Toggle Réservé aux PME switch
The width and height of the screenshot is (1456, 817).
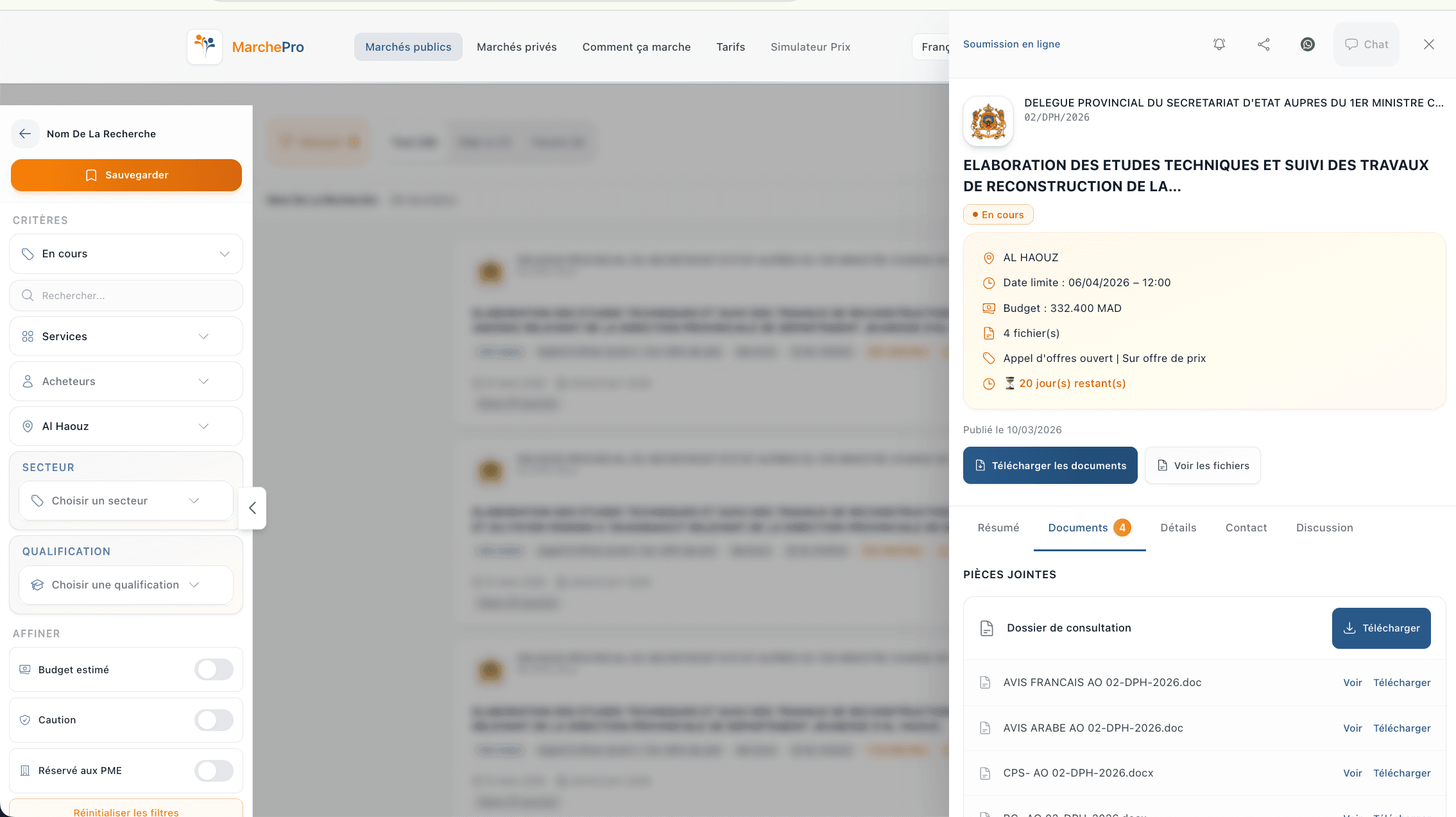point(214,771)
